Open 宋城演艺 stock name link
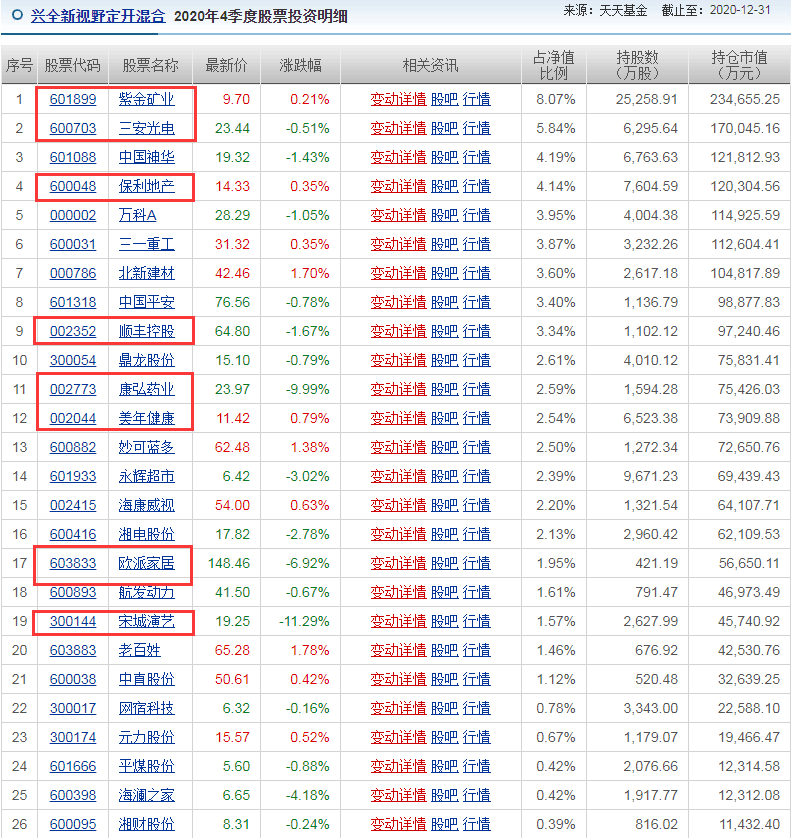794x838 pixels. 146,621
